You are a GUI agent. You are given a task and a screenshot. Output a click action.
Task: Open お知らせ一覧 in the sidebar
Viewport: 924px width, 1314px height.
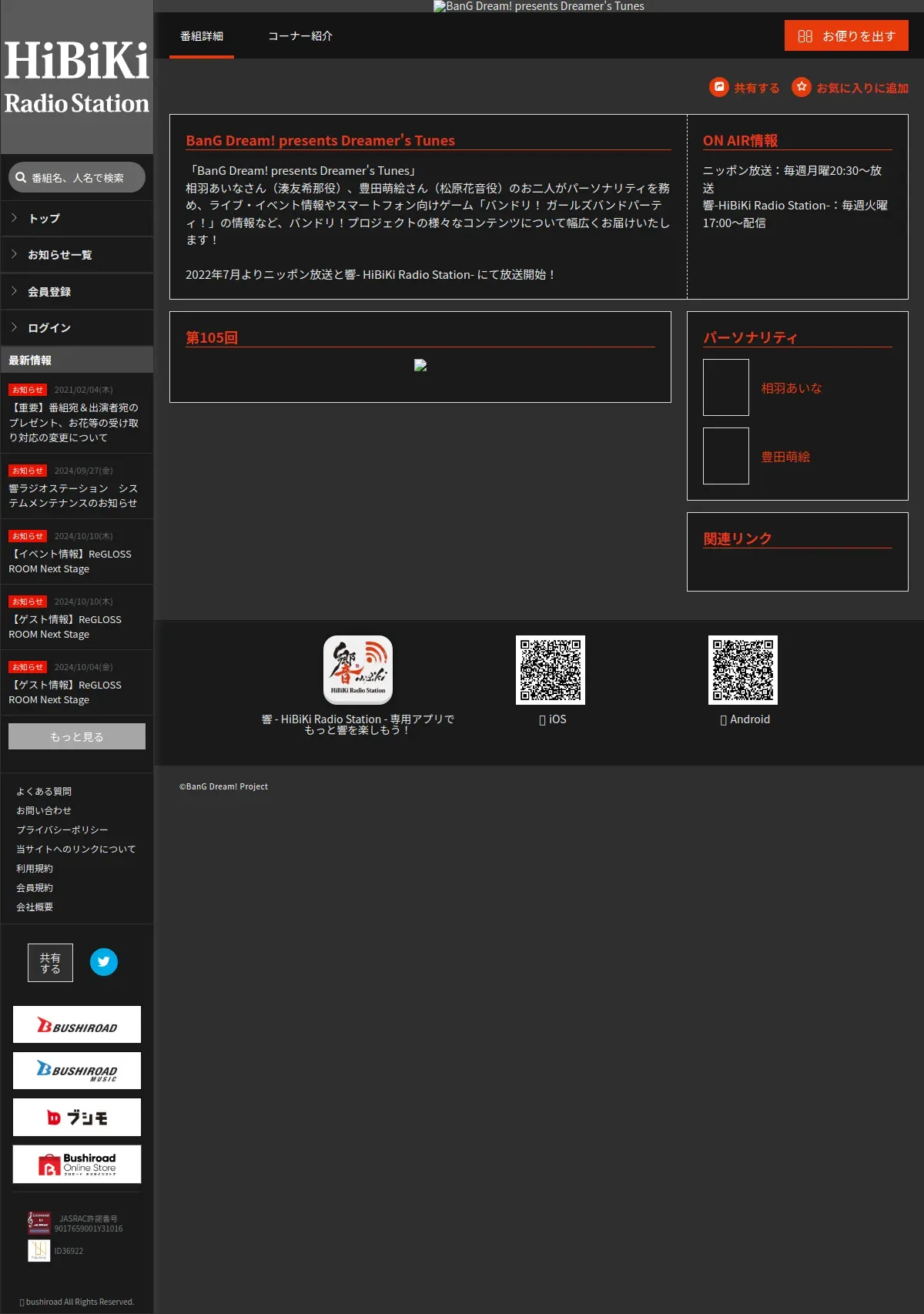[77, 255]
